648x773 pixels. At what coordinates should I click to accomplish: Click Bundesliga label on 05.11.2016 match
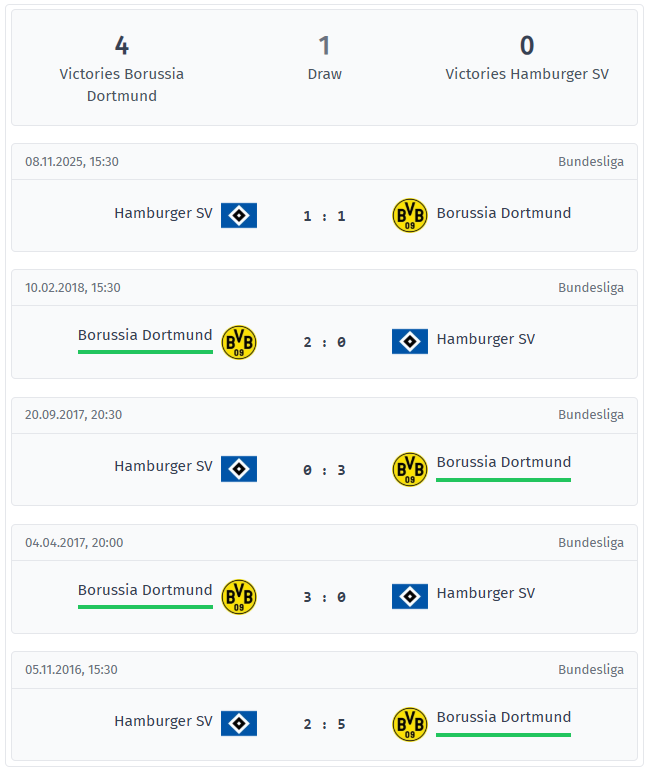pos(590,669)
